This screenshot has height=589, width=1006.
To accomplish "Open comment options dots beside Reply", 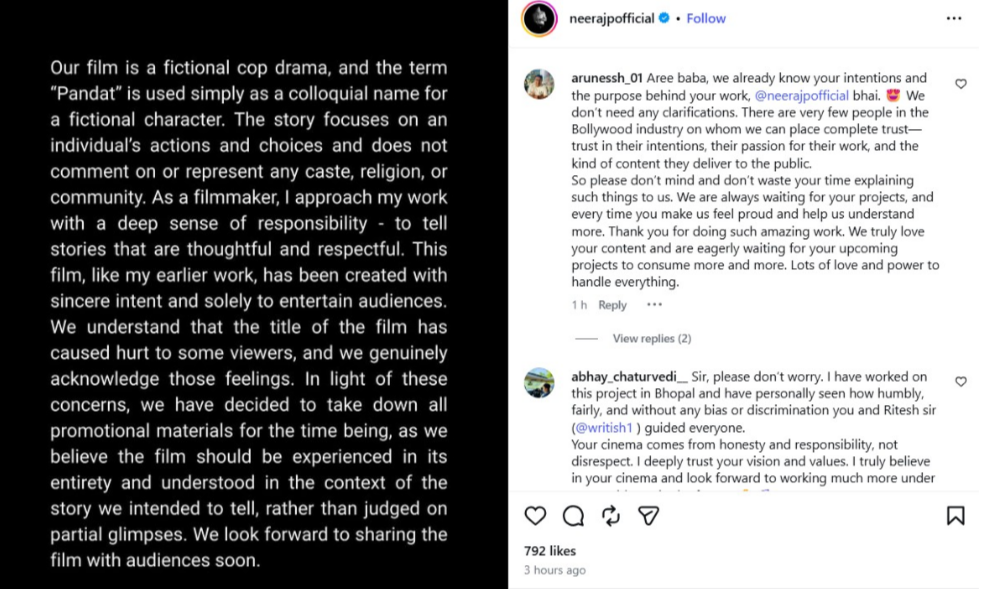I will [x=654, y=305].
